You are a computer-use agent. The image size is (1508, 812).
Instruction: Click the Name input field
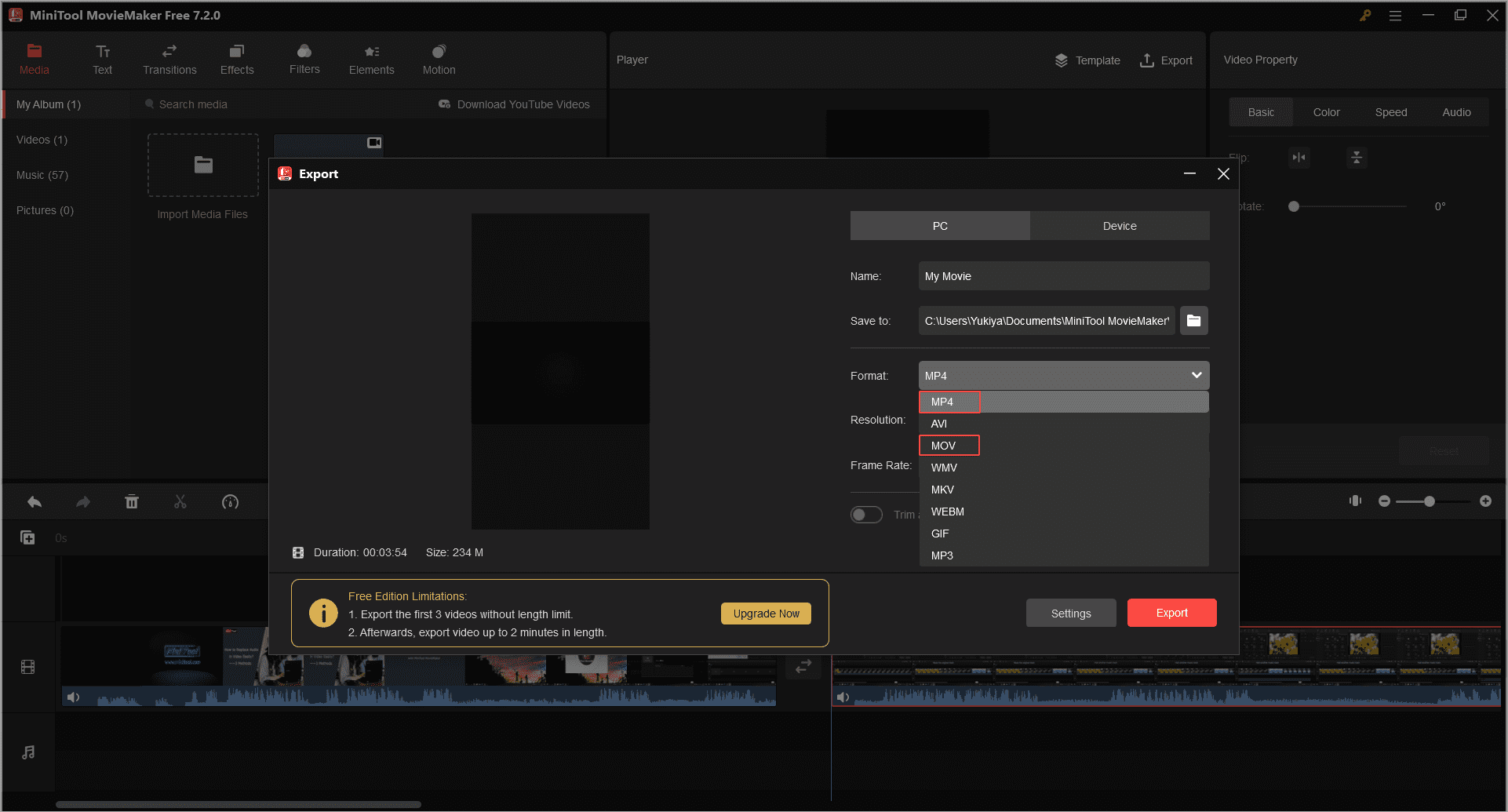click(x=1064, y=276)
